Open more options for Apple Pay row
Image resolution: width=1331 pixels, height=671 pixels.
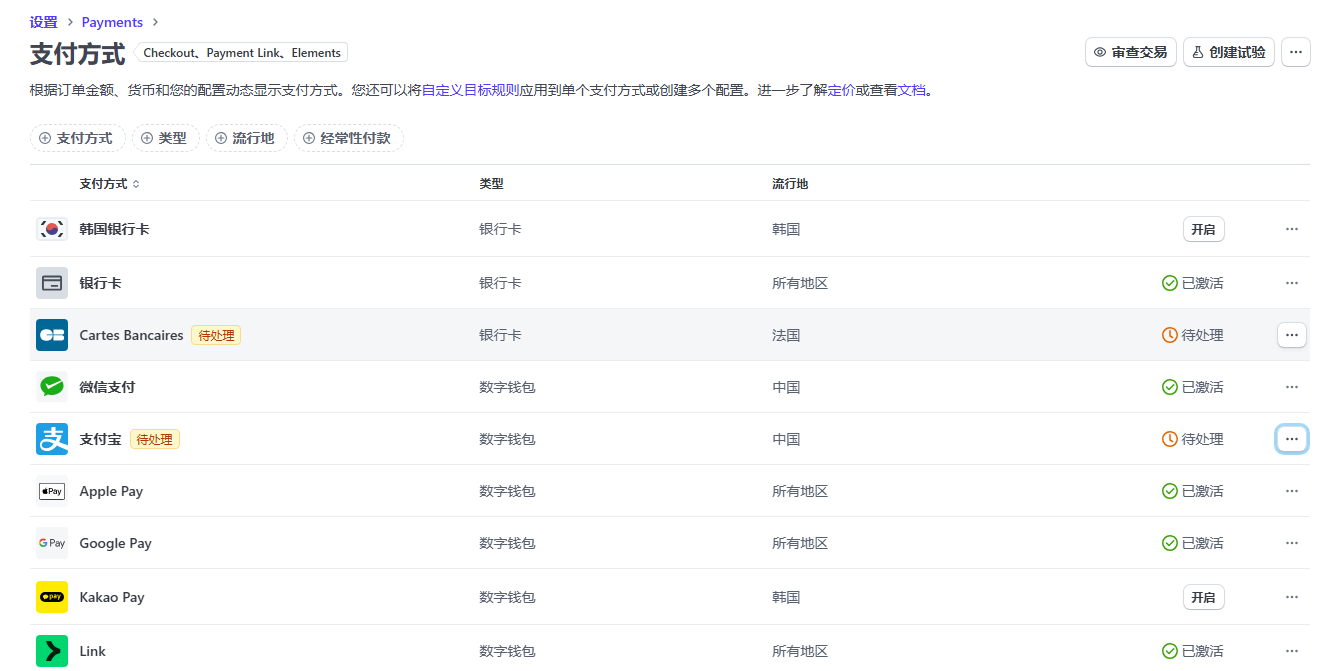click(1292, 491)
